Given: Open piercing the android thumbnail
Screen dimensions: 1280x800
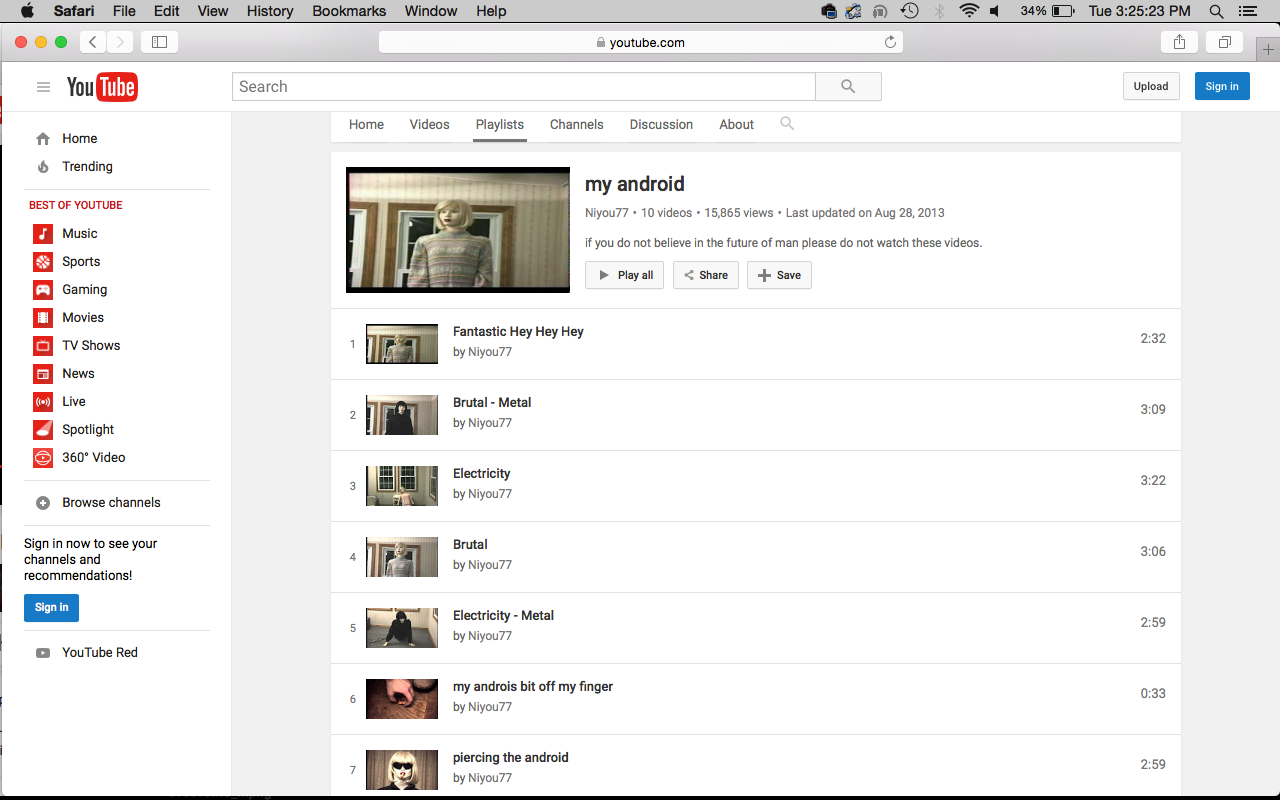Looking at the screenshot, I should (x=402, y=770).
